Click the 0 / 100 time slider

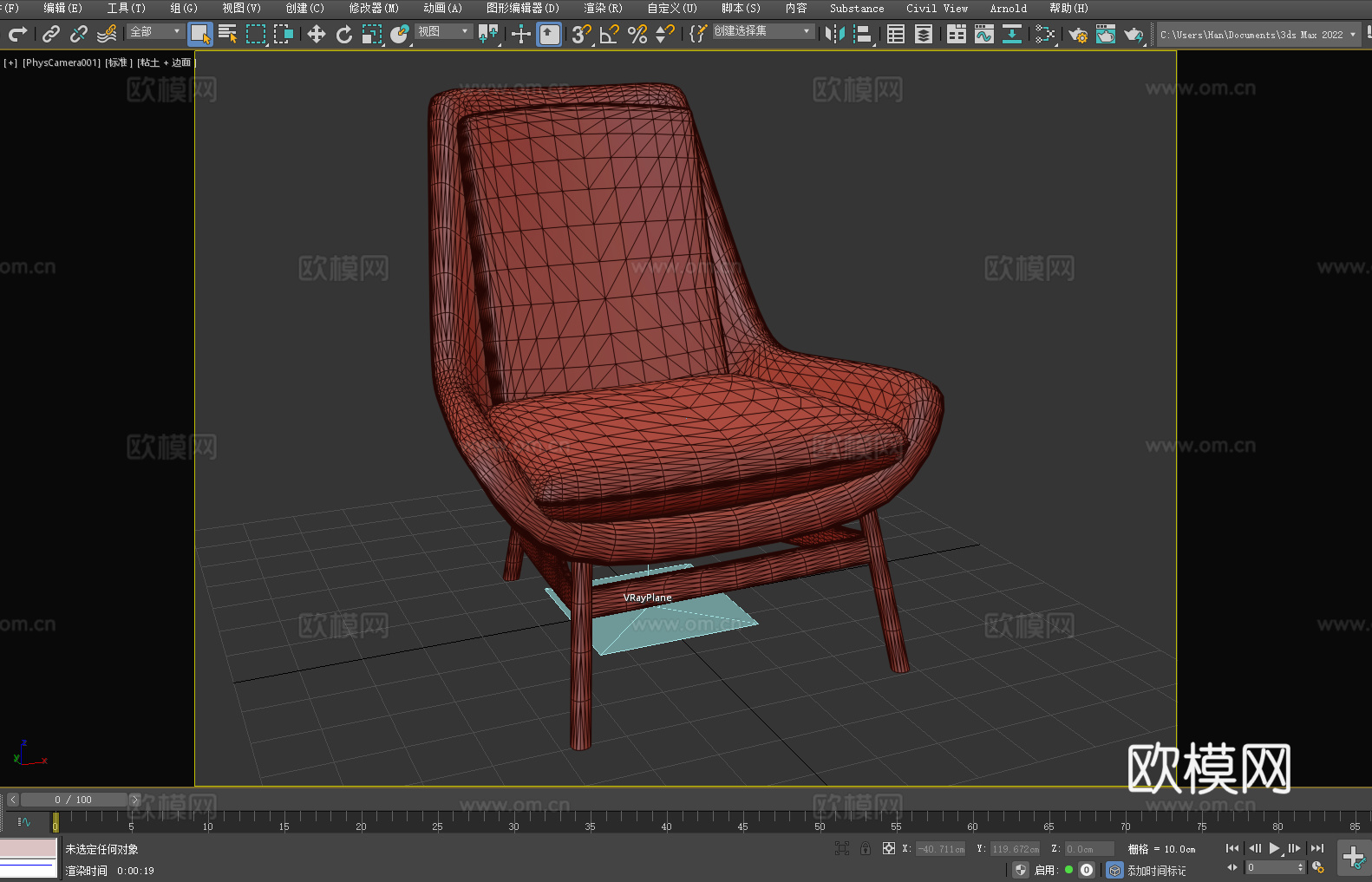tap(74, 800)
